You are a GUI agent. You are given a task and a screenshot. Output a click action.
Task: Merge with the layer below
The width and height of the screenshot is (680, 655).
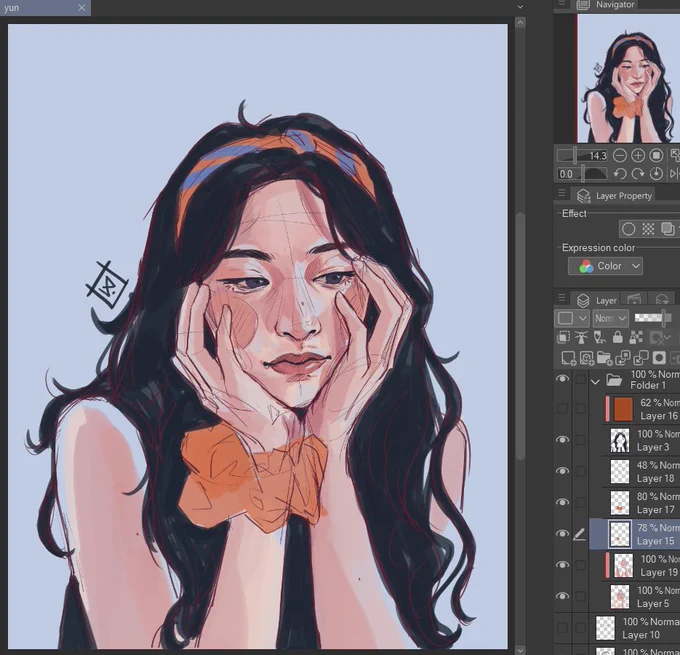point(641,358)
